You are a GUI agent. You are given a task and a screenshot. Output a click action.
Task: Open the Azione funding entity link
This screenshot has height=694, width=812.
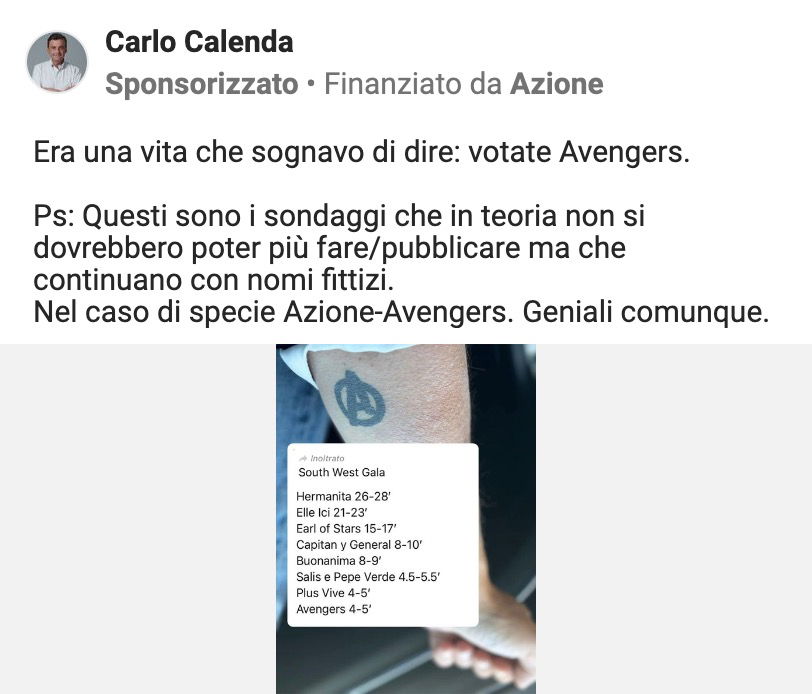[x=557, y=84]
